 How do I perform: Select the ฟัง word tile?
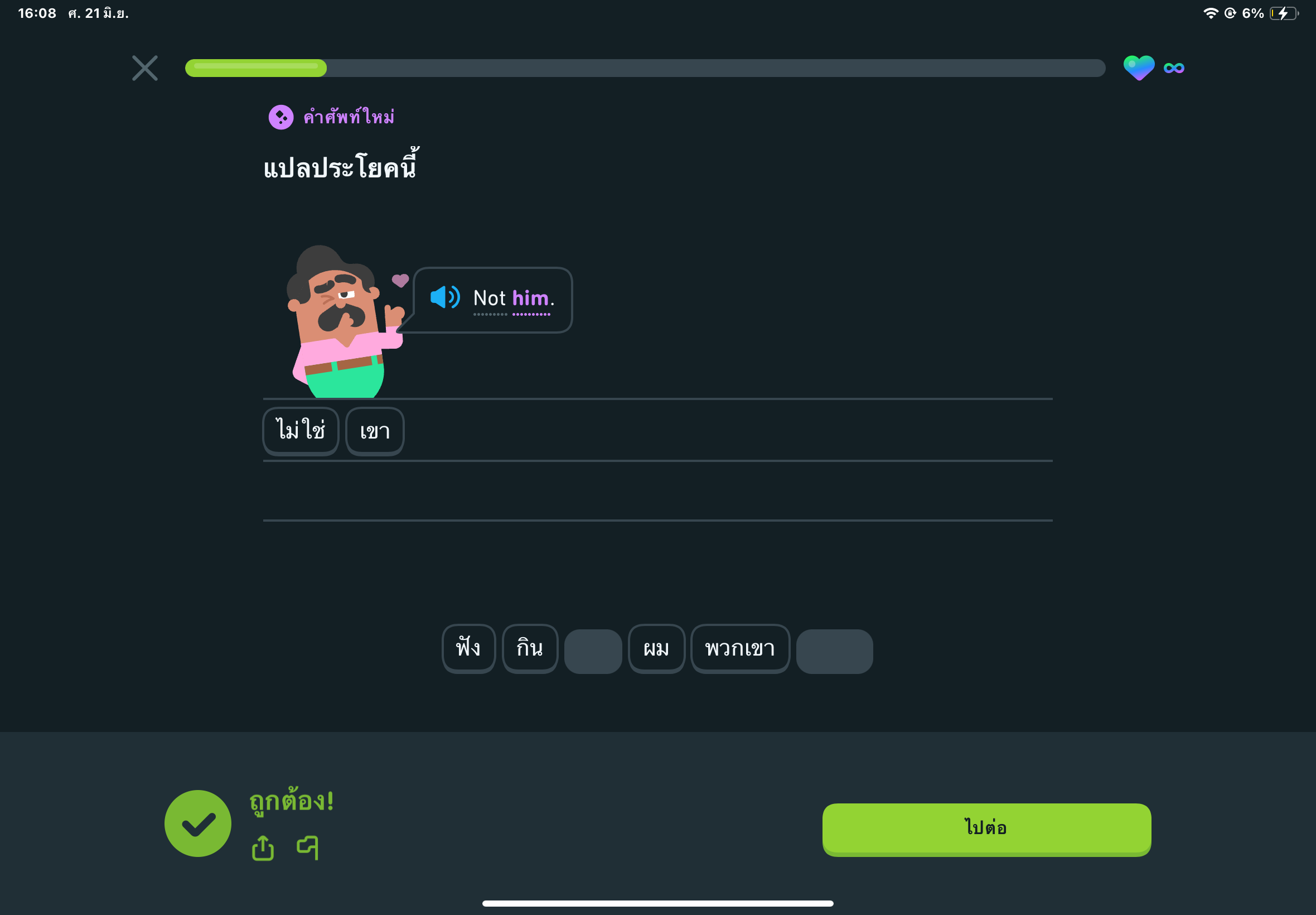468,648
